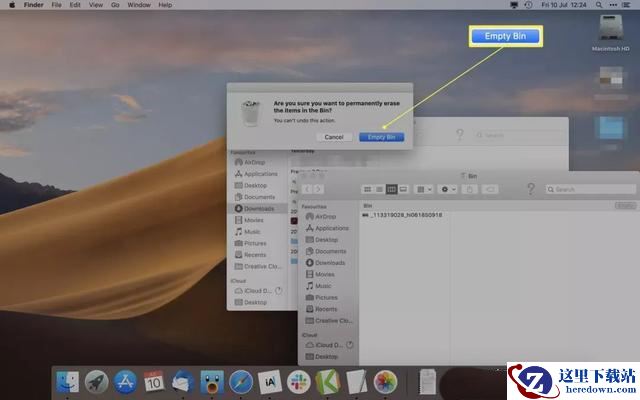Select the file _113319028_hi061850918

(402, 215)
